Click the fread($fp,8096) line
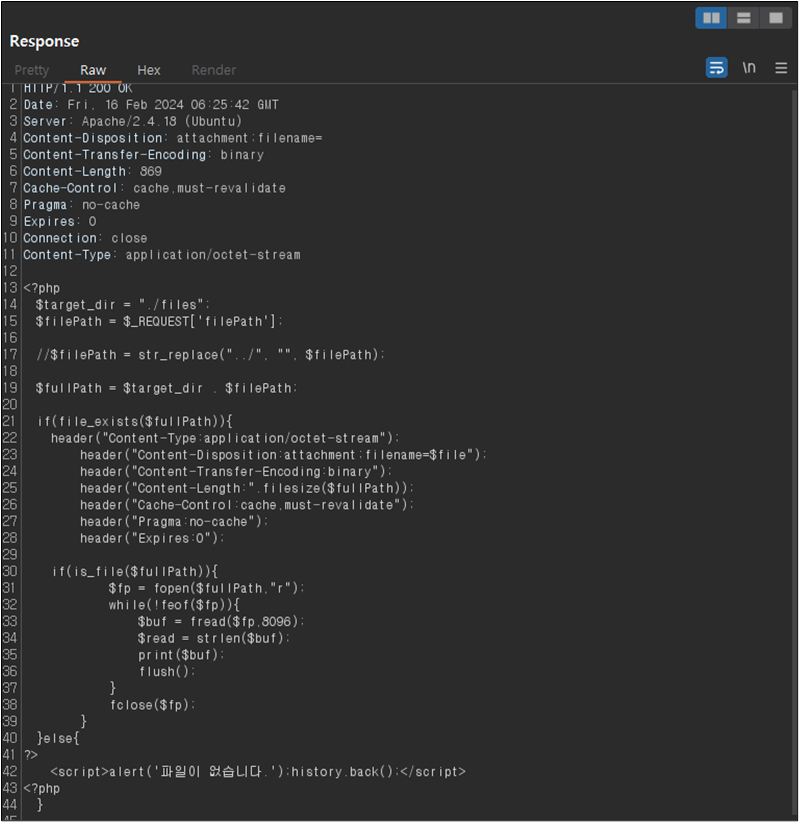 221,622
